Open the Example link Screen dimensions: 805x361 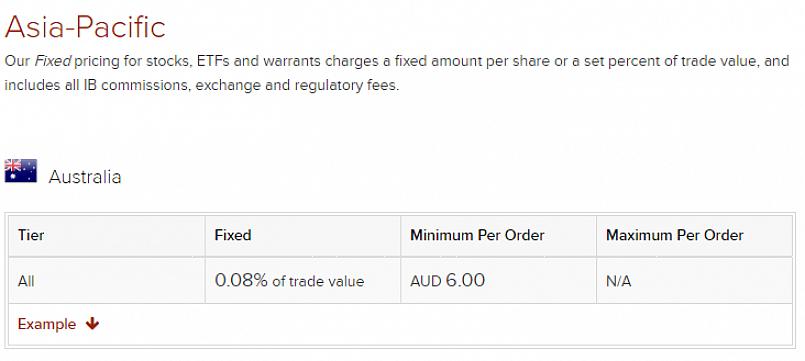pyautogui.click(x=47, y=324)
